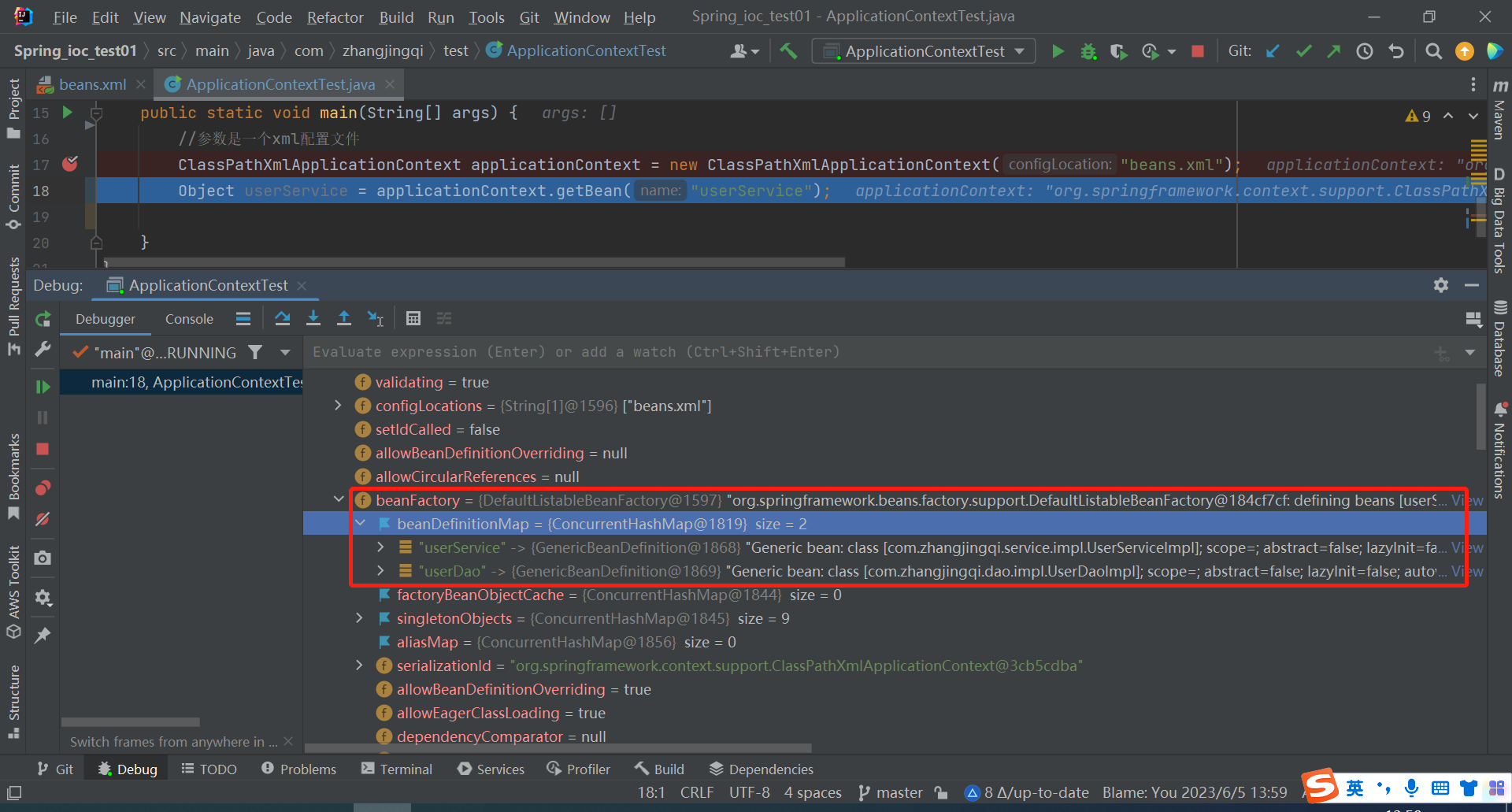Rerun debug session with the green rerun icon
This screenshot has height=812, width=1512.
[43, 319]
